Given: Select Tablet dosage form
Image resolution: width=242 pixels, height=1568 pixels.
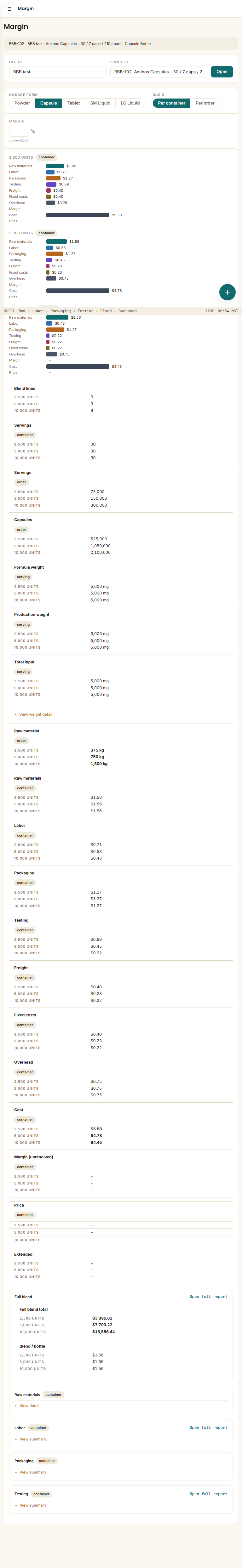Looking at the screenshot, I should pos(74,103).
